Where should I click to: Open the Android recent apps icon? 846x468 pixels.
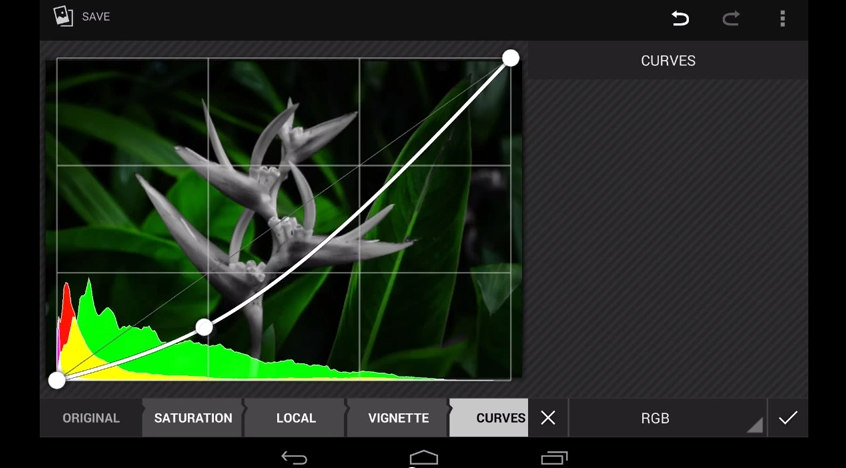click(554, 458)
